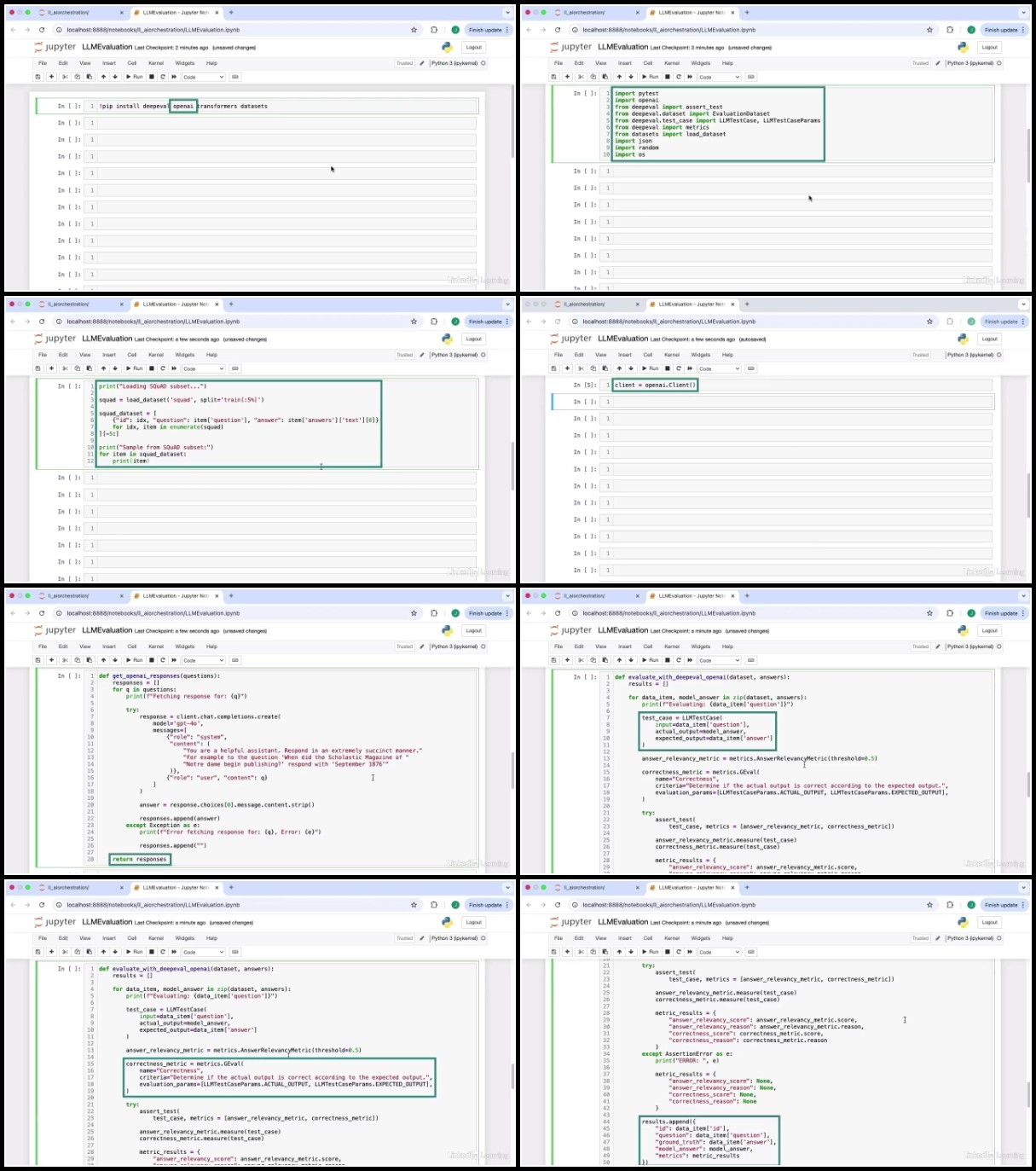Reload the page in the SQuAD dataset panel
This screenshot has width=1036, height=1171.
click(x=42, y=322)
